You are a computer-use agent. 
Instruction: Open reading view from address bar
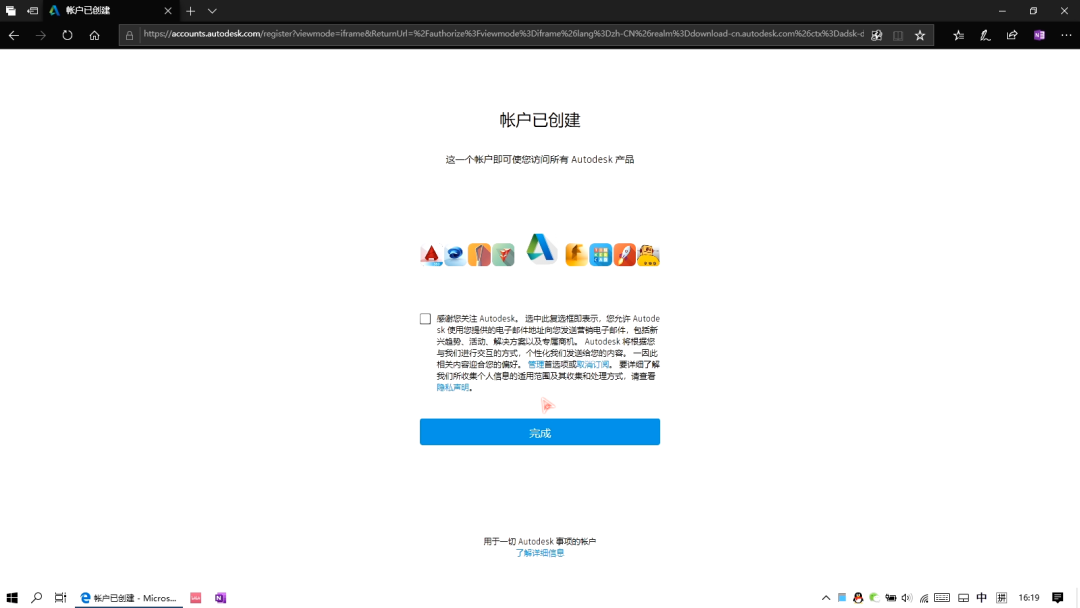click(x=897, y=35)
